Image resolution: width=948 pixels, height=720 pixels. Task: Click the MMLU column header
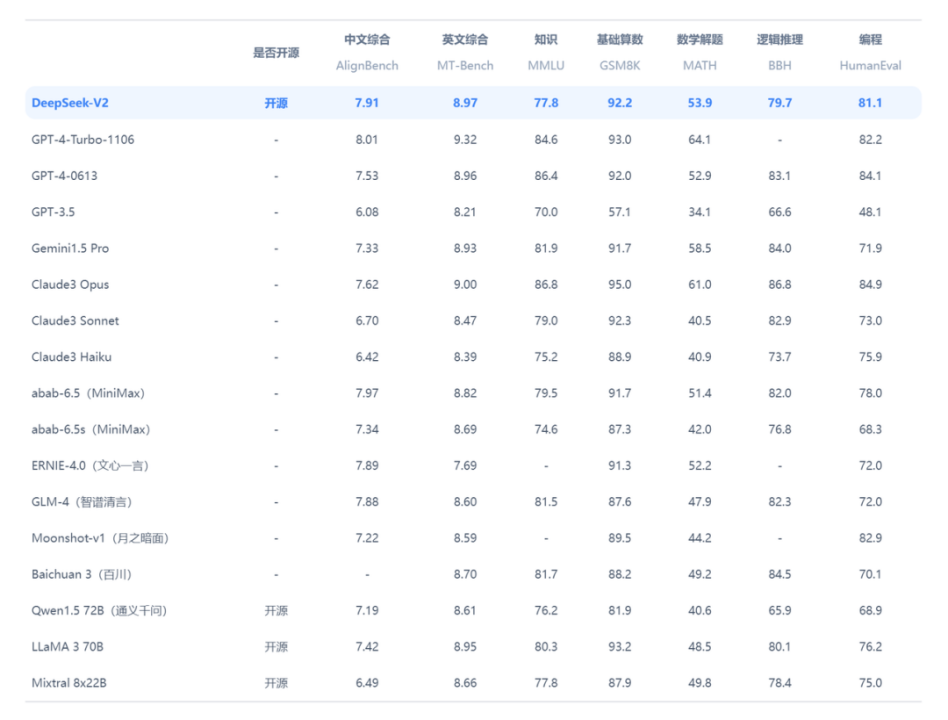(546, 65)
